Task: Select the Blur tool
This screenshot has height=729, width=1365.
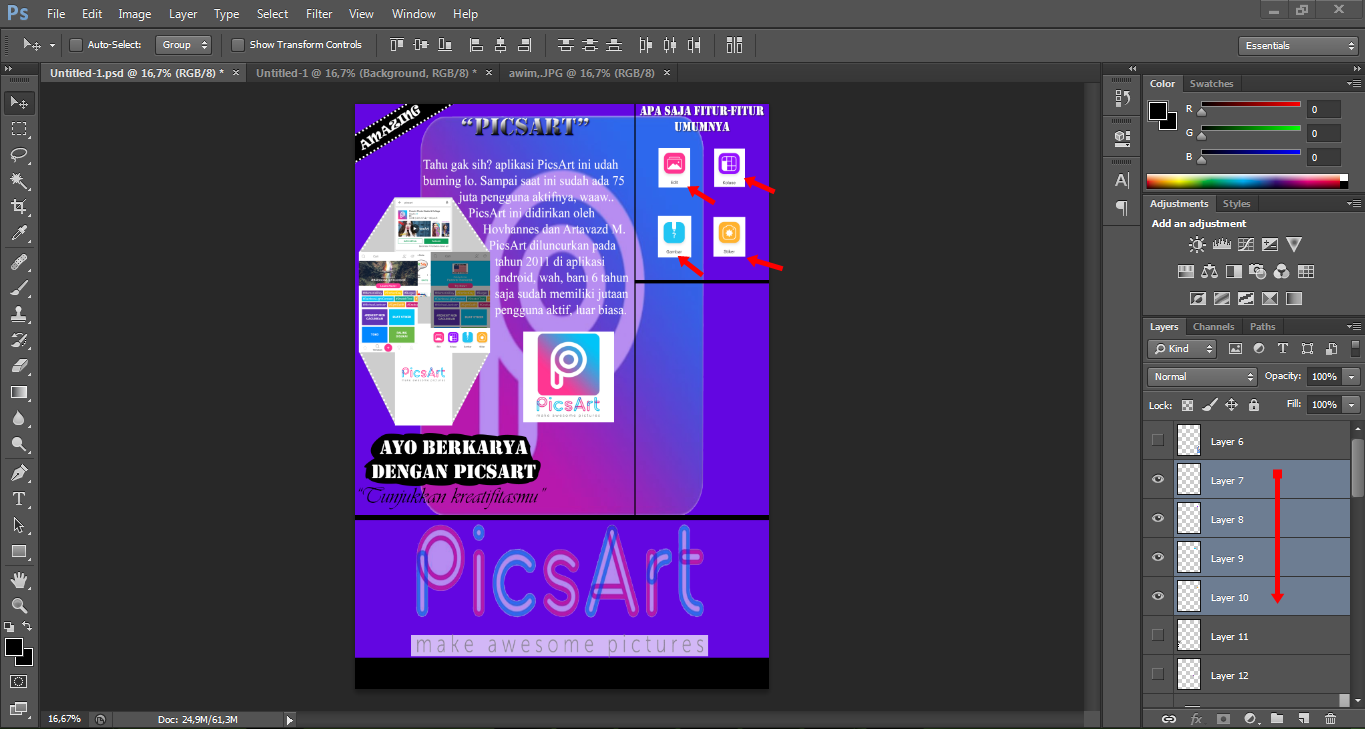Action: [x=19, y=418]
